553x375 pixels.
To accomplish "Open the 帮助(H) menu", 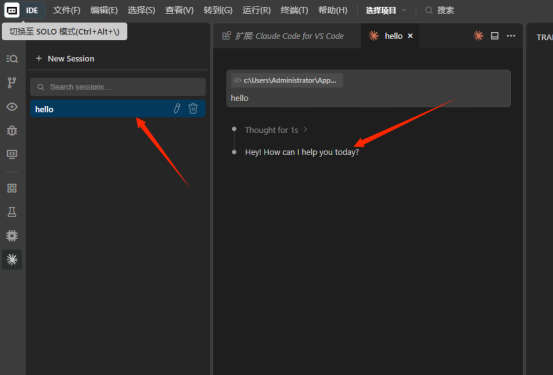I will [333, 10].
